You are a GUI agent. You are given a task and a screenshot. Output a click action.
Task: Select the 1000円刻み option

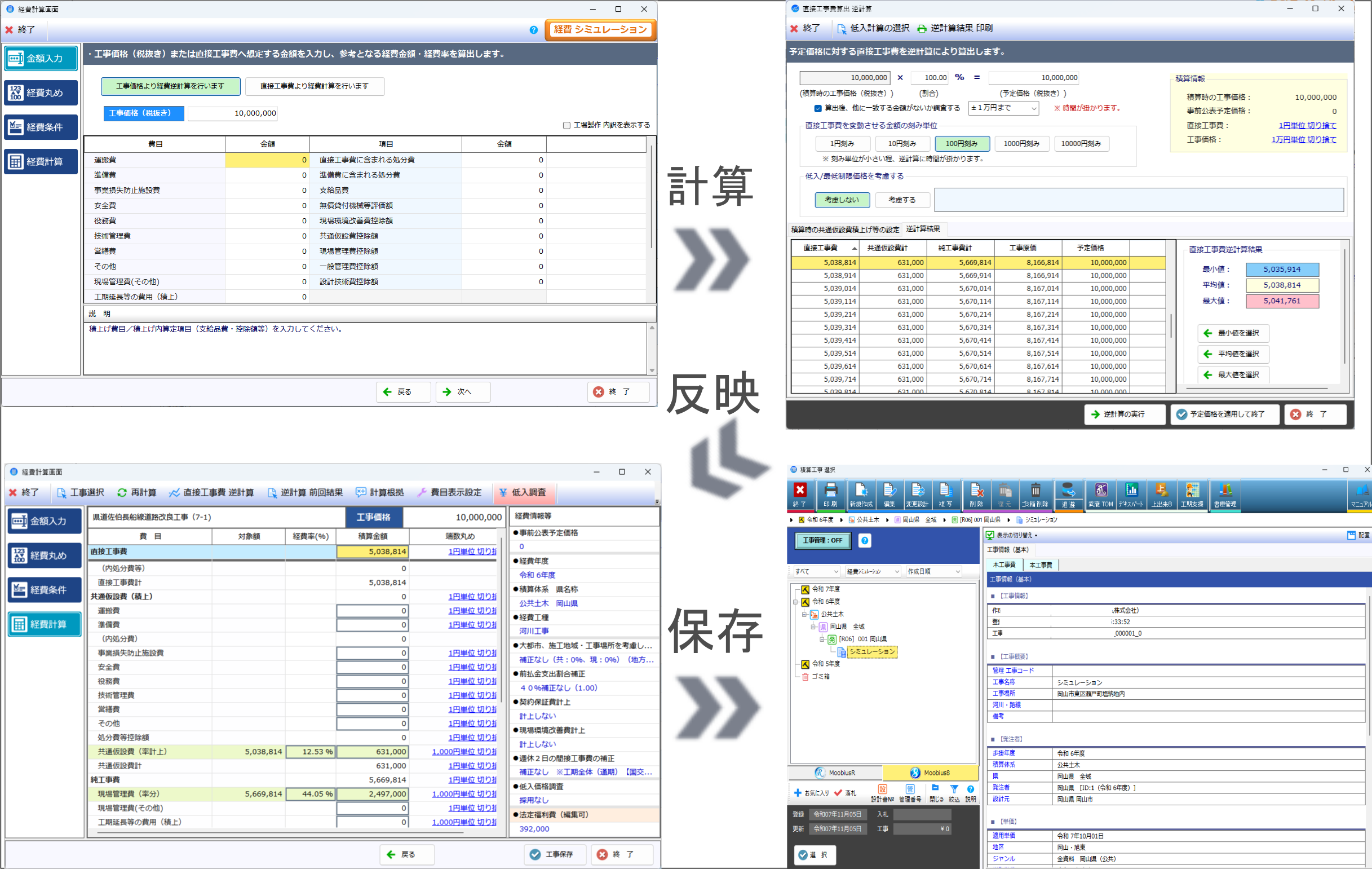click(x=1021, y=144)
